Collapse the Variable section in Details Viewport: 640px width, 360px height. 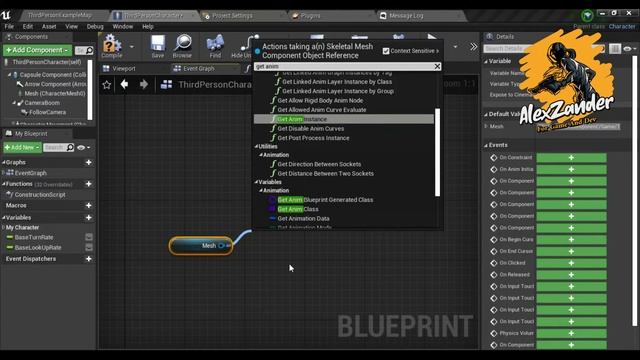pyautogui.click(x=486, y=61)
